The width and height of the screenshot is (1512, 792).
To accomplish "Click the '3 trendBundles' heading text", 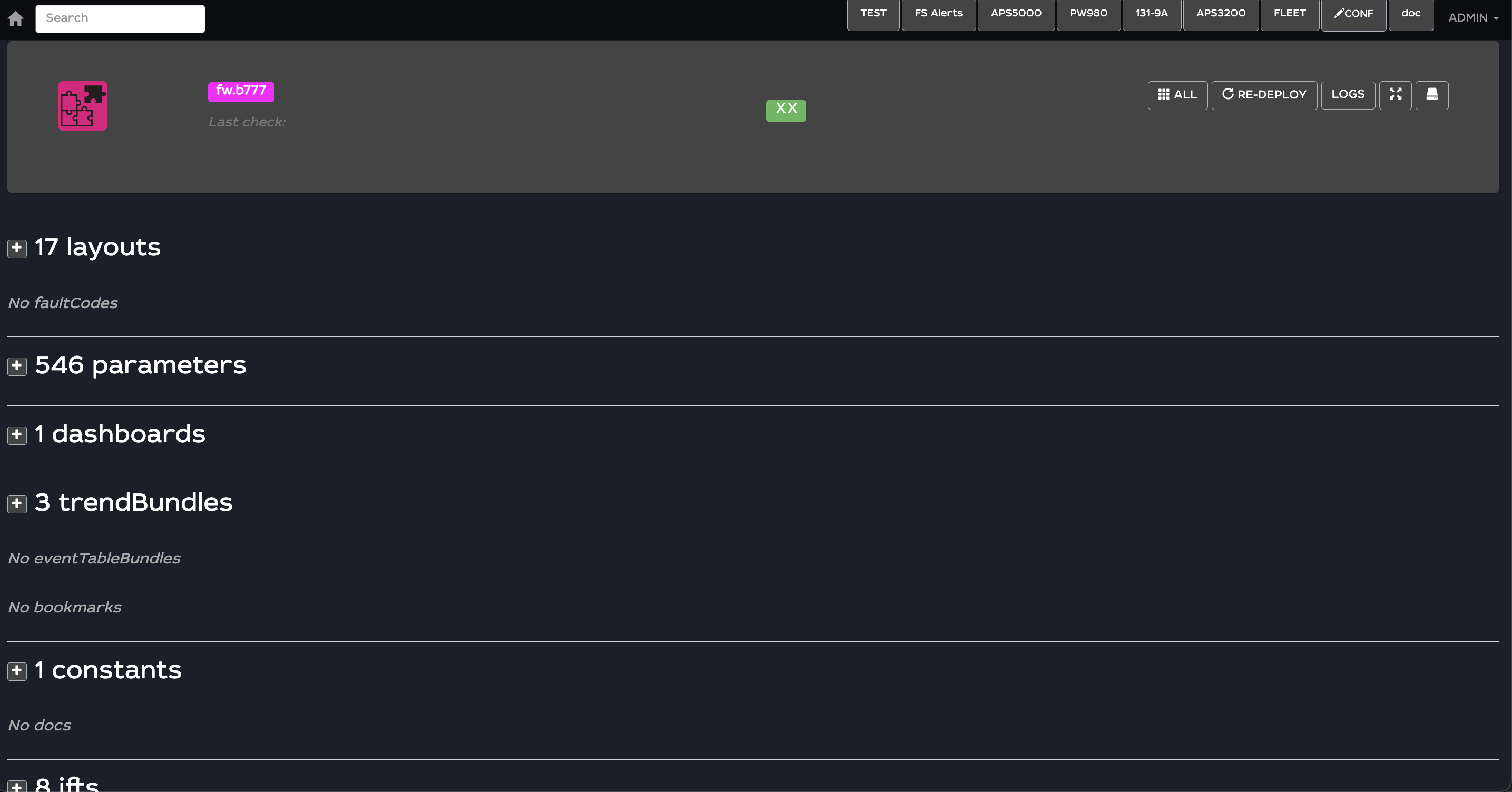I will 133,503.
